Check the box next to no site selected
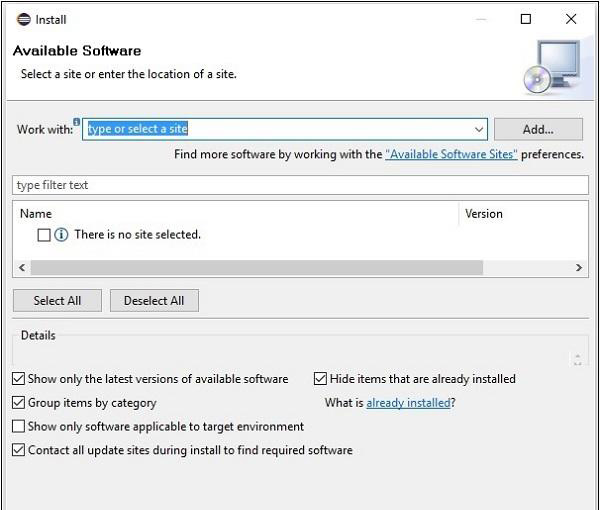The height and width of the screenshot is (510, 600). [44, 235]
